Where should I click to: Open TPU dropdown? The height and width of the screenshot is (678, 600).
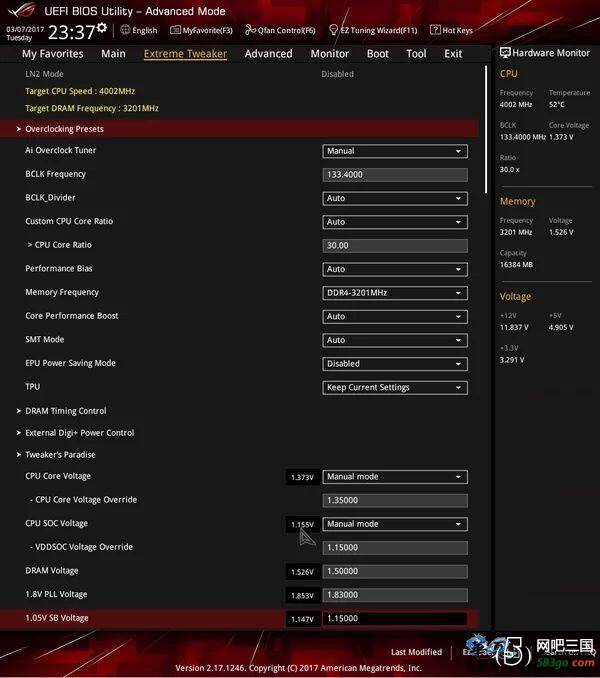tap(395, 387)
